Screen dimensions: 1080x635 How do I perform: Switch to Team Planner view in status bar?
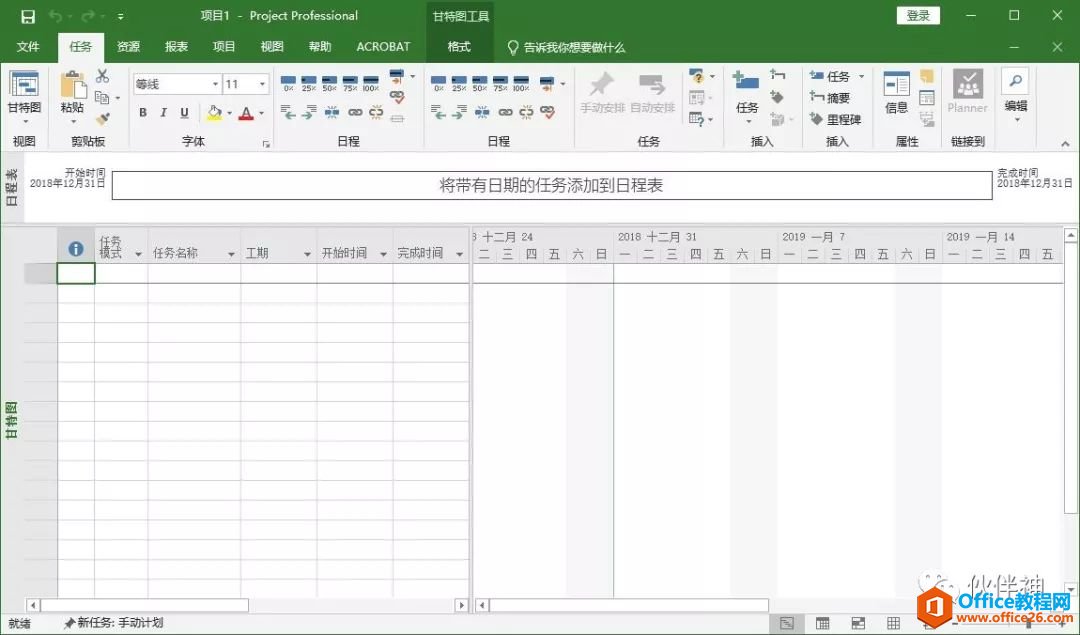pos(858,623)
